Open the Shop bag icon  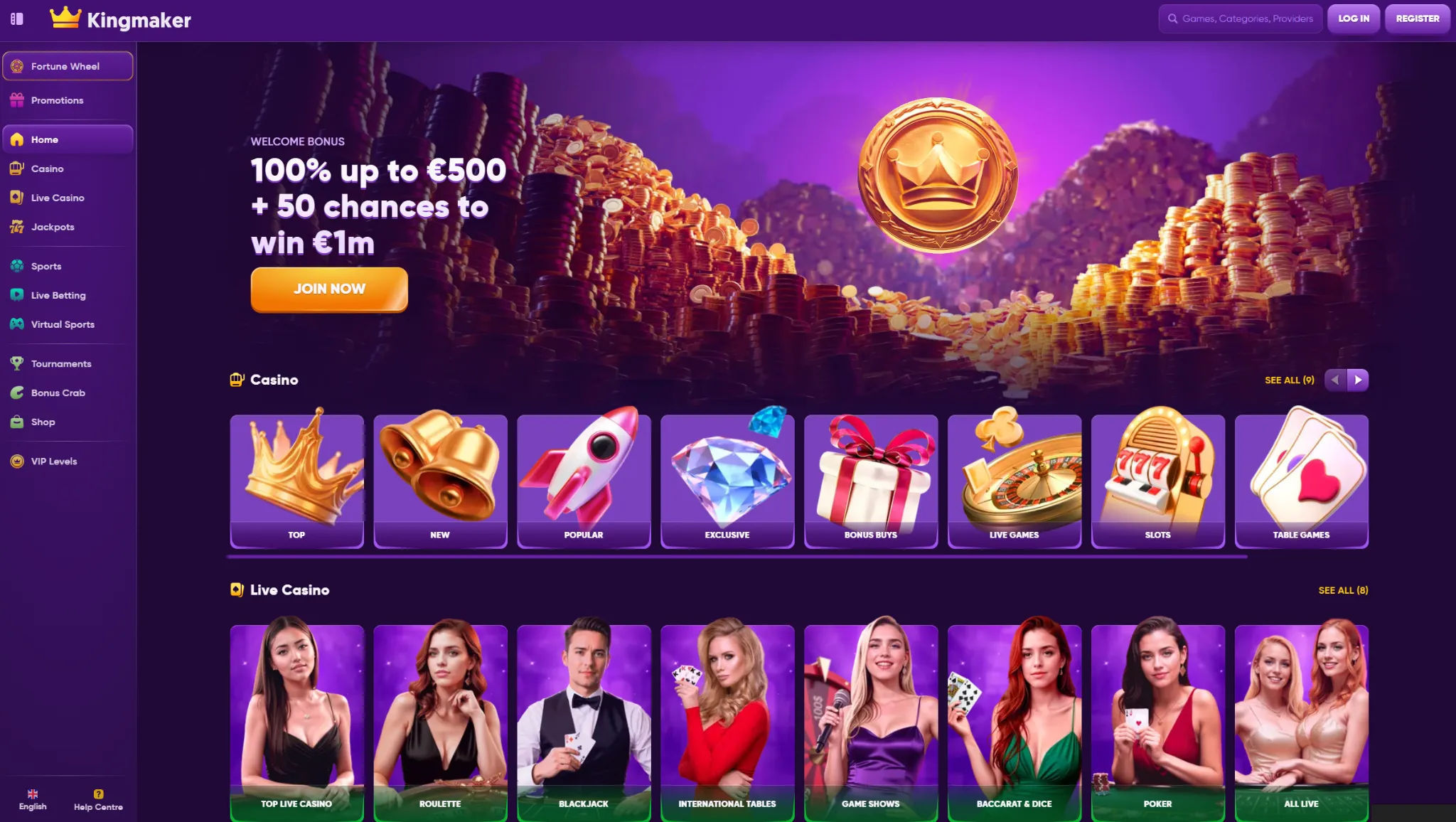(x=17, y=422)
